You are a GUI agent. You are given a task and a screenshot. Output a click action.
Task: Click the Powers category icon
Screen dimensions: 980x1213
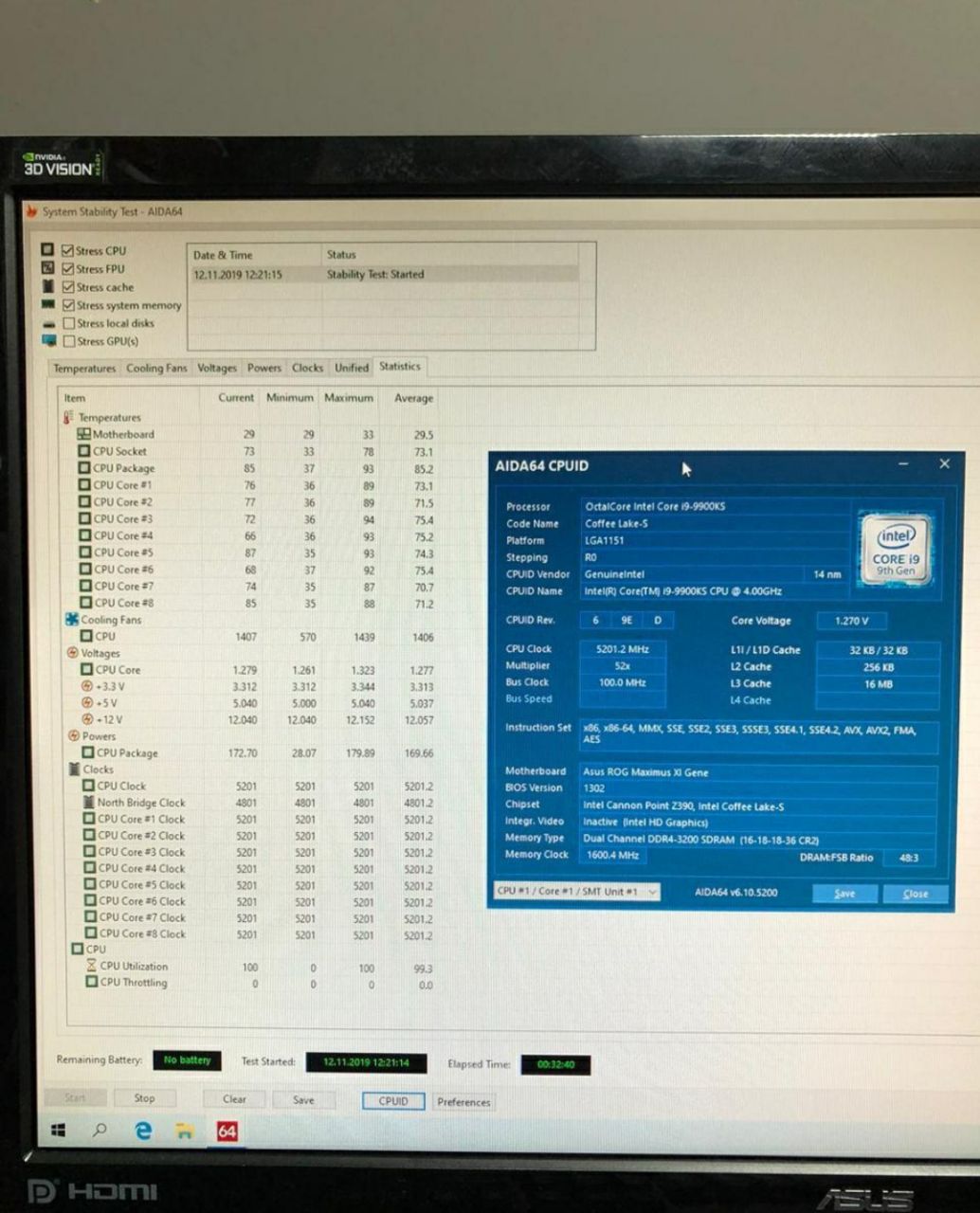tap(74, 735)
